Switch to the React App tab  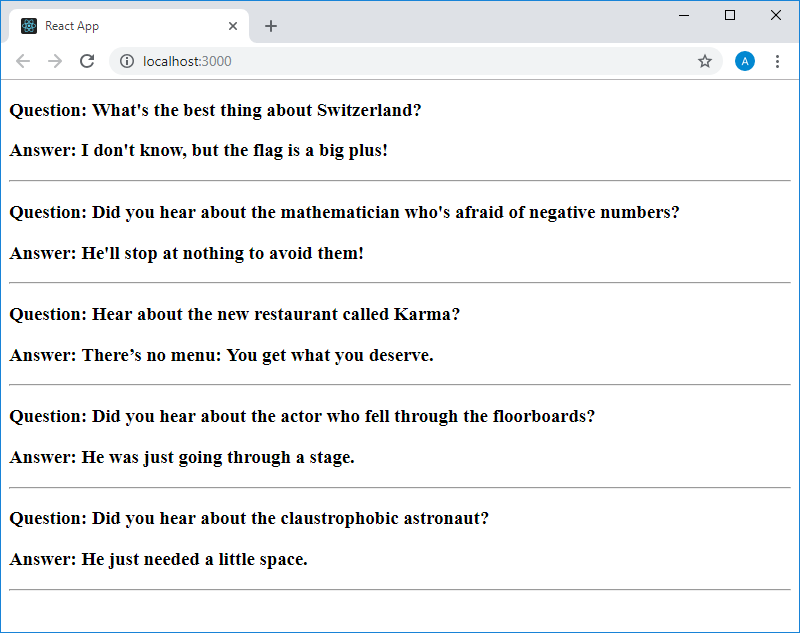(120, 26)
